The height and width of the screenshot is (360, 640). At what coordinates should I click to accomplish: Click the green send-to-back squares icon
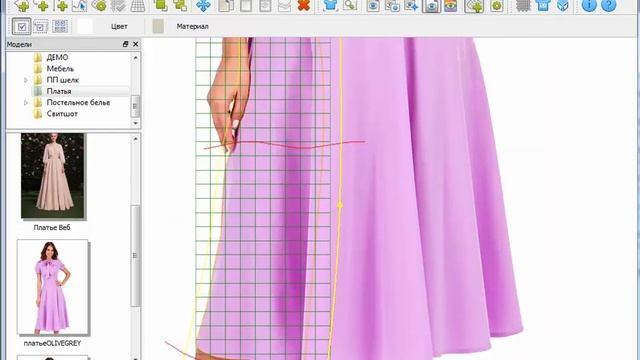(x=180, y=5)
